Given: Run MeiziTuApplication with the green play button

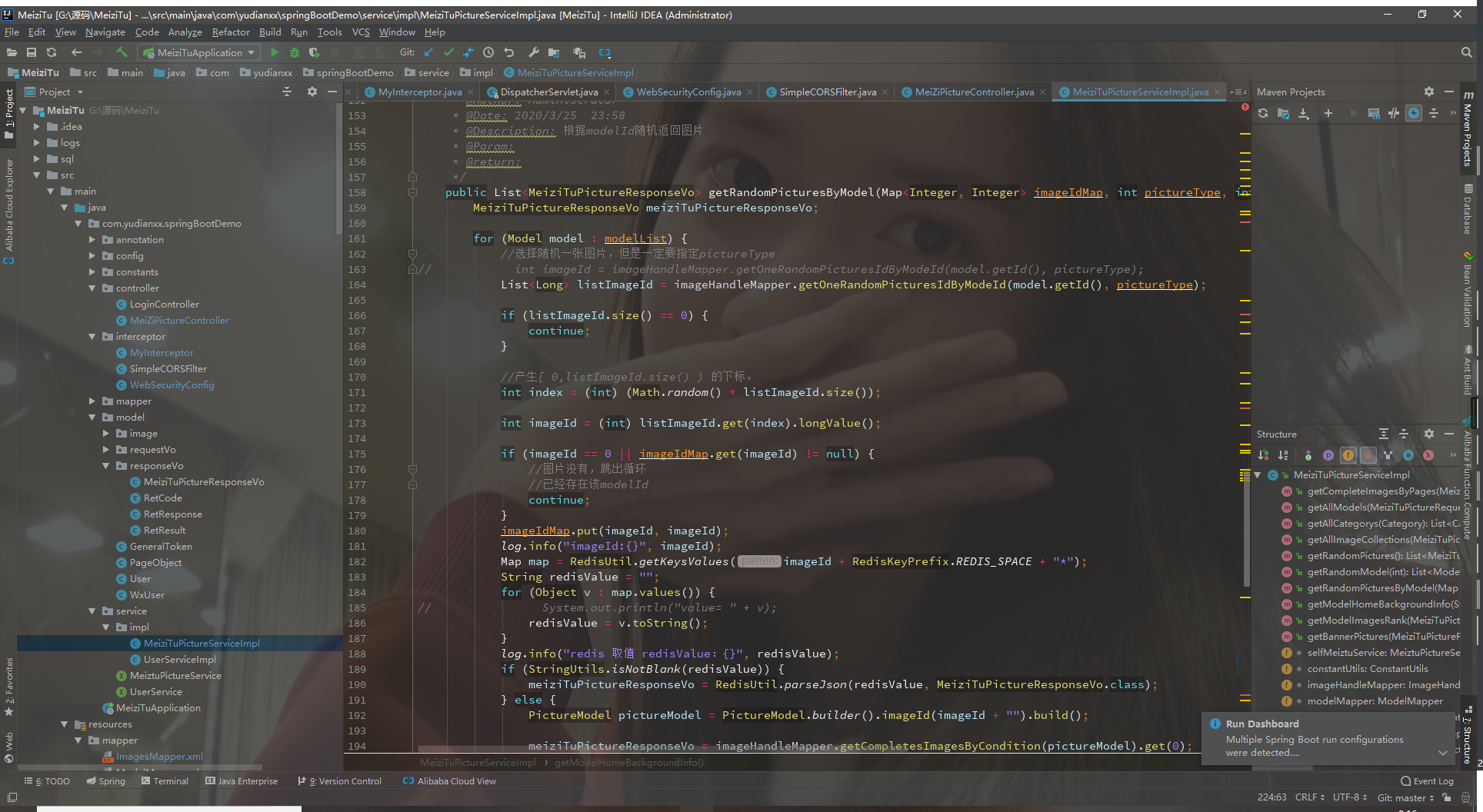Looking at the screenshot, I should click(275, 52).
